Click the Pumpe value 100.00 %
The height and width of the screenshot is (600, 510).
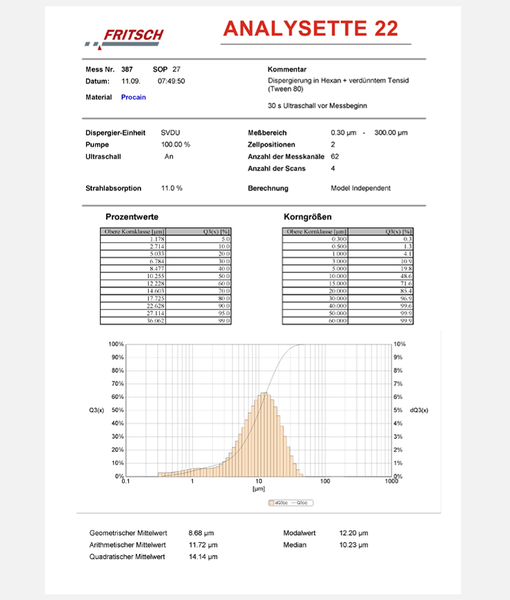[x=176, y=145]
